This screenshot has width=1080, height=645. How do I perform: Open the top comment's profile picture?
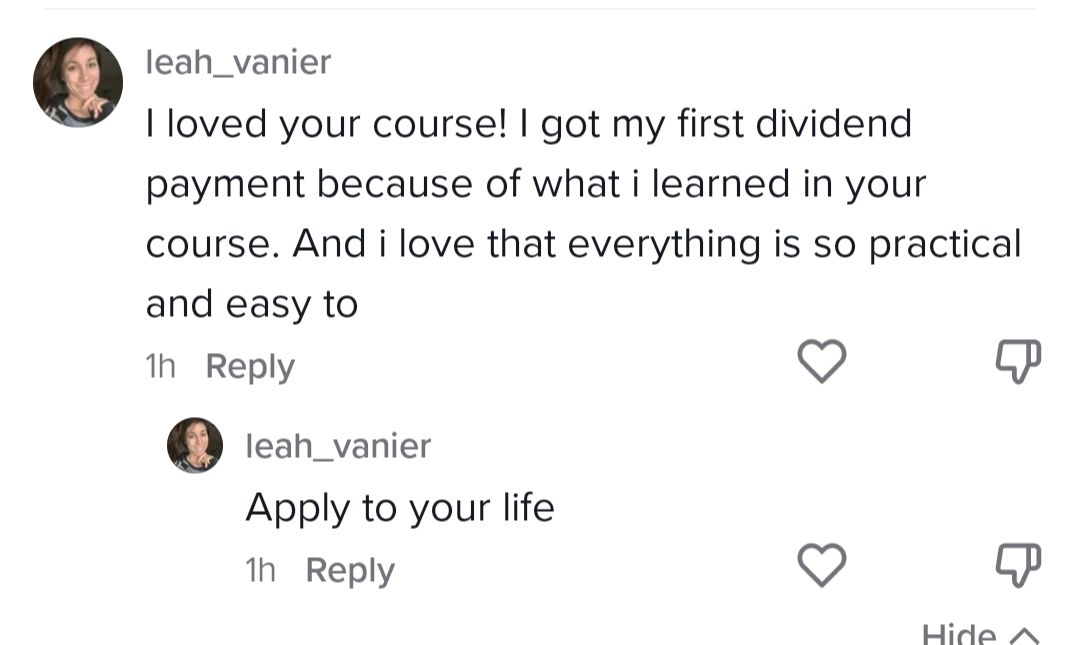[78, 82]
